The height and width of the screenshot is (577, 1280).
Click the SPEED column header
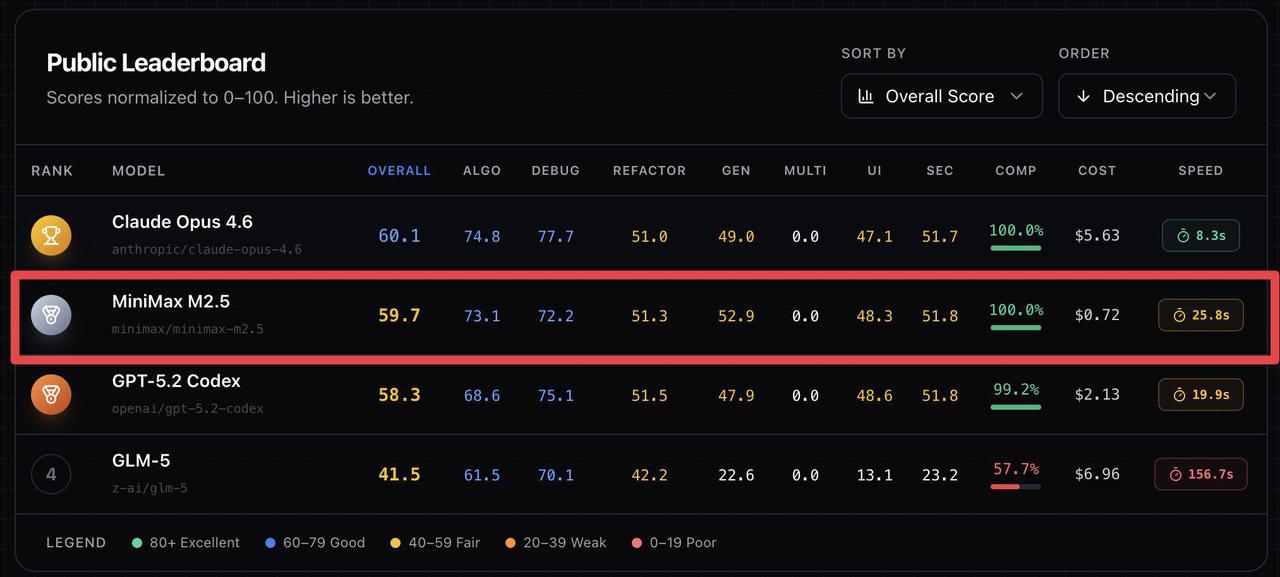tap(1200, 171)
